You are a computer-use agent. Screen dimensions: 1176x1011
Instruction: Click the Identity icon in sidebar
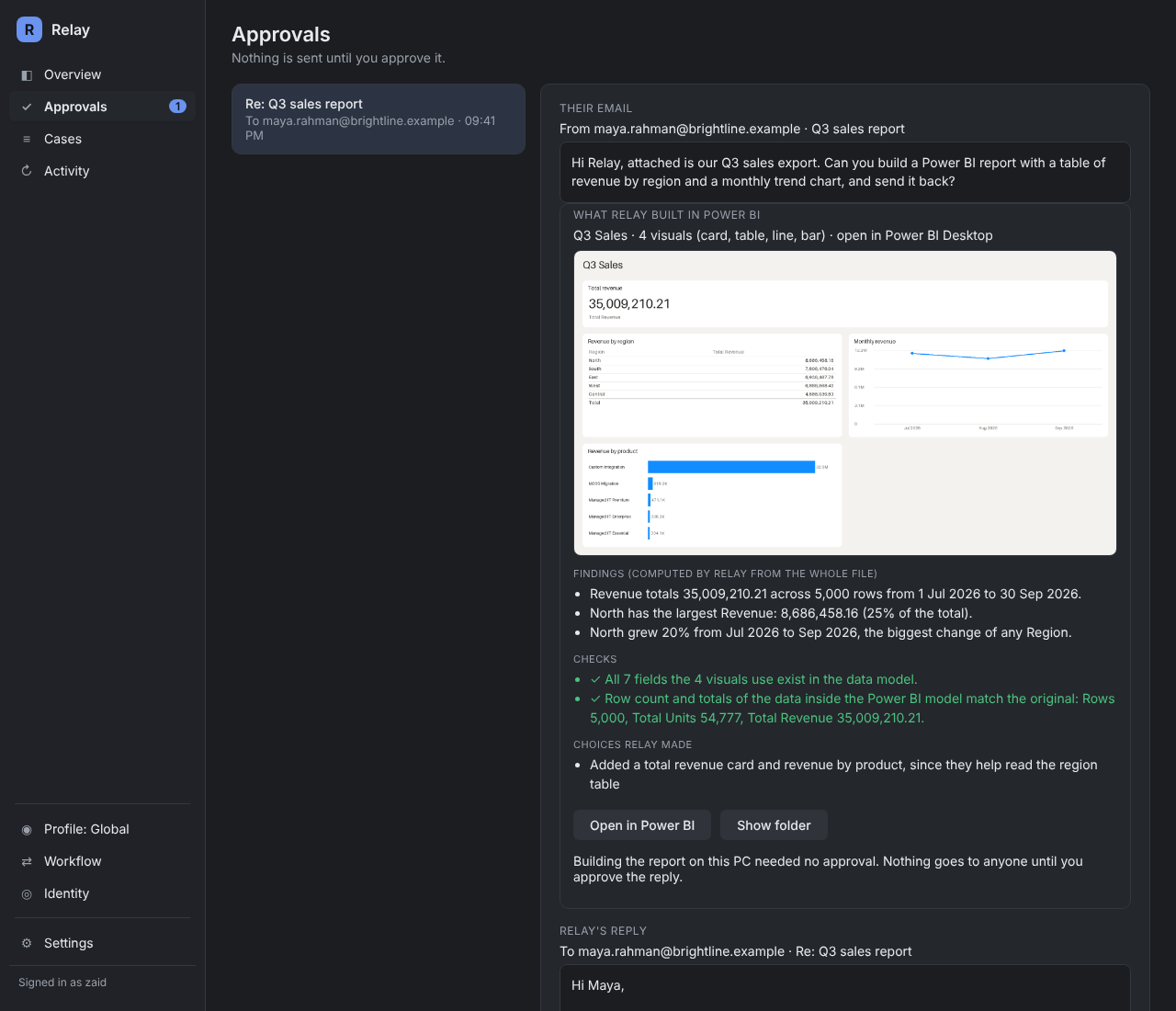[x=27, y=894]
